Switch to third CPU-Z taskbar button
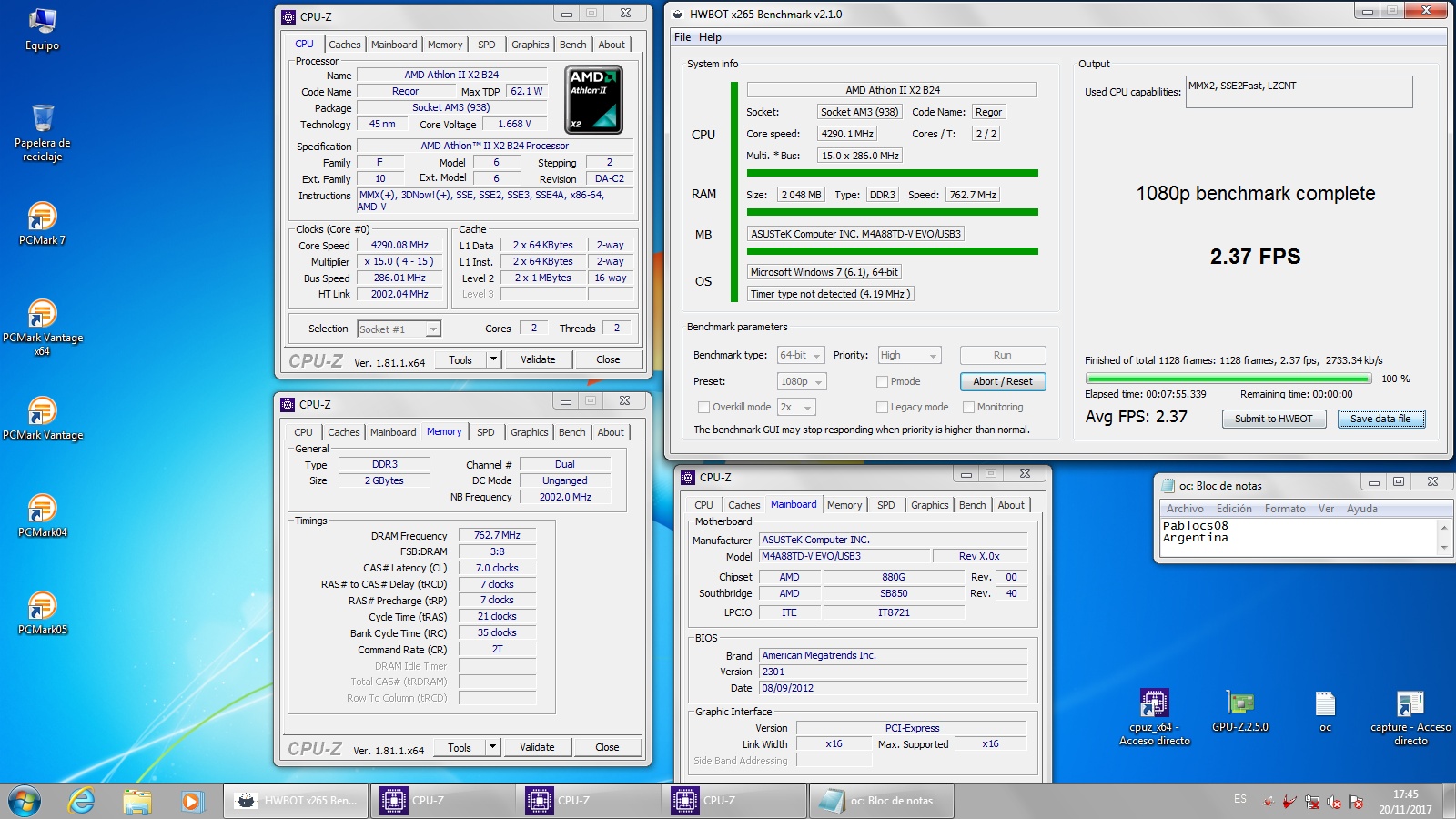The height and width of the screenshot is (819, 1456). [x=733, y=801]
